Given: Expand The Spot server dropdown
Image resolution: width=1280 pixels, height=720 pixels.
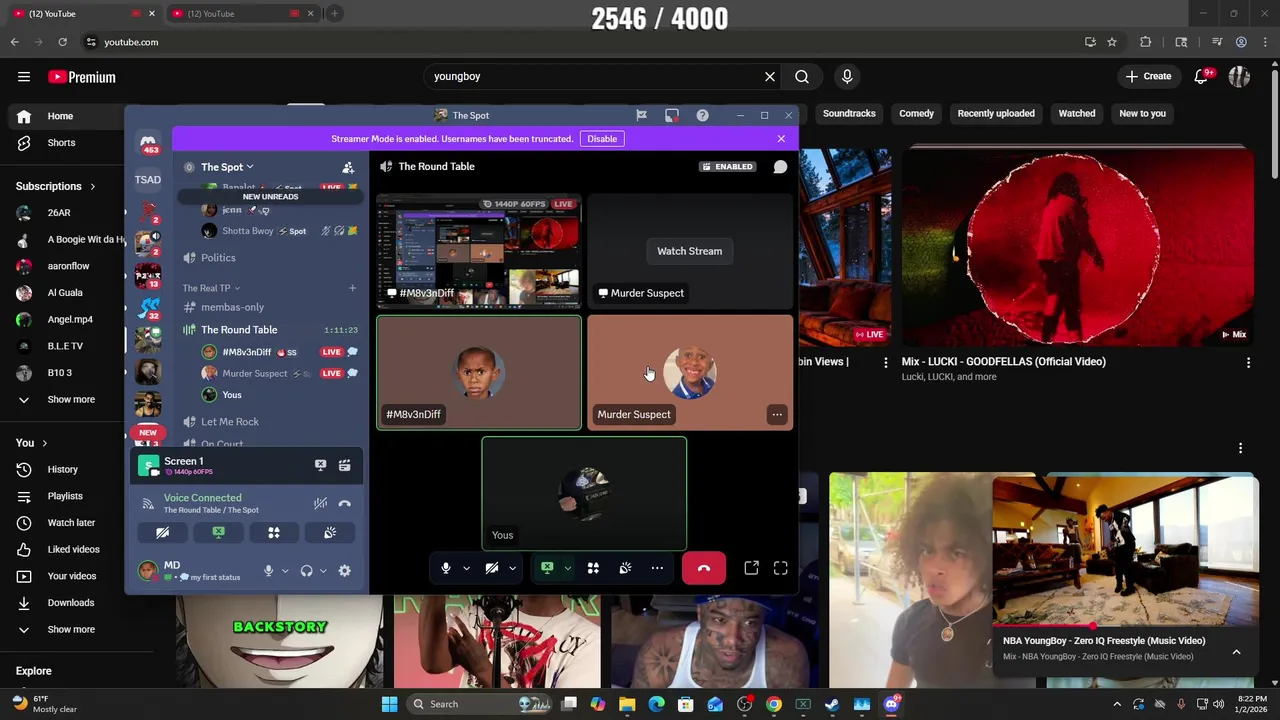Looking at the screenshot, I should pos(227,167).
